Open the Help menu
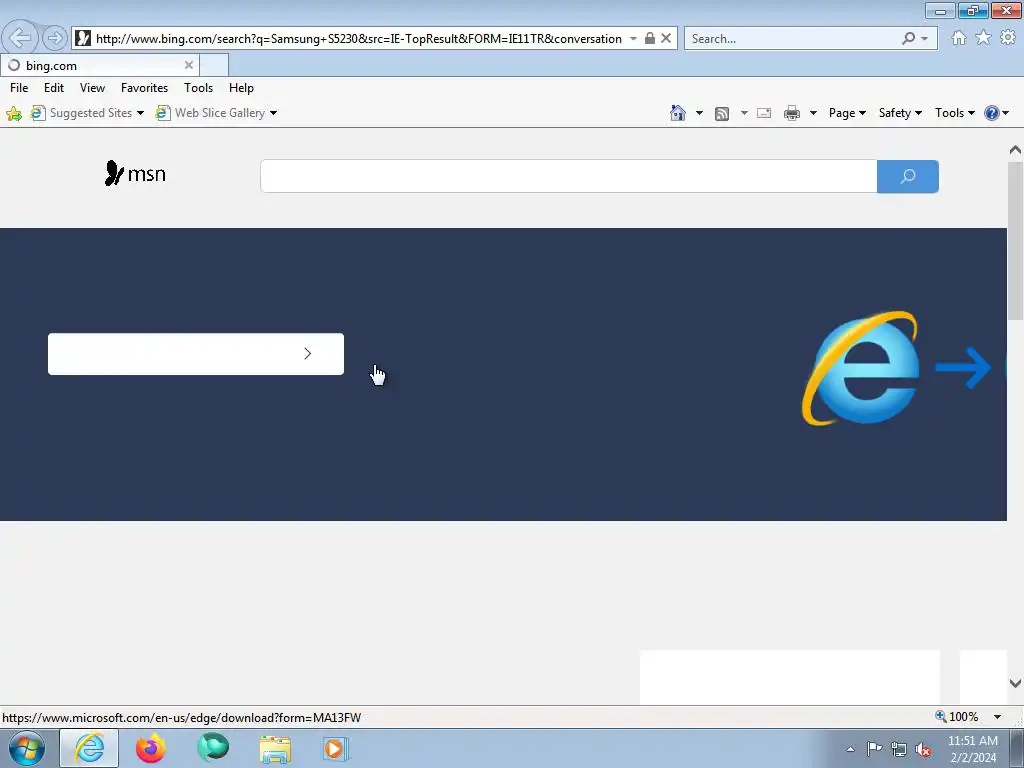 pyautogui.click(x=241, y=88)
